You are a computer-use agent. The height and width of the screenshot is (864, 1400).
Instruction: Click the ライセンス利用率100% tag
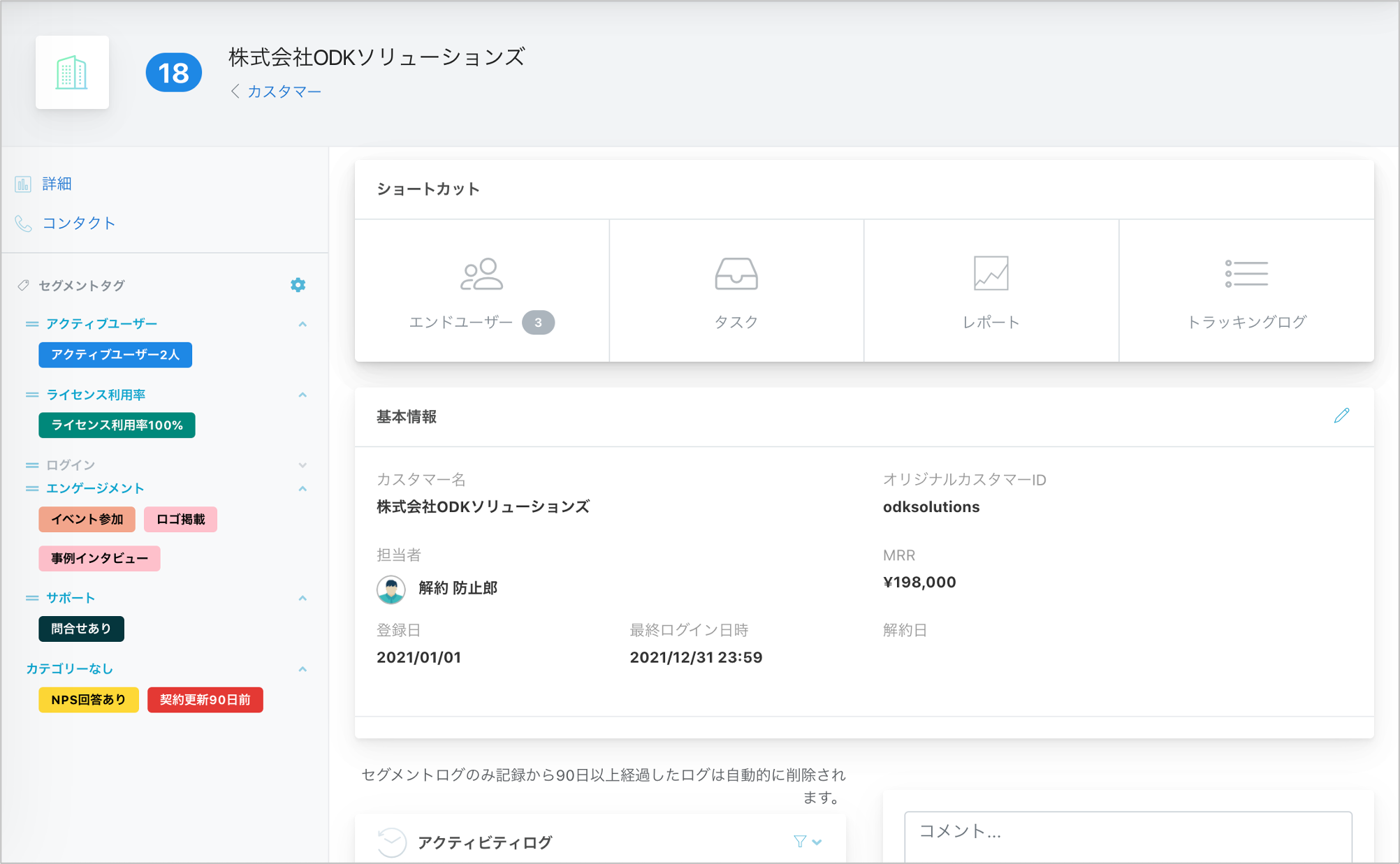117,425
